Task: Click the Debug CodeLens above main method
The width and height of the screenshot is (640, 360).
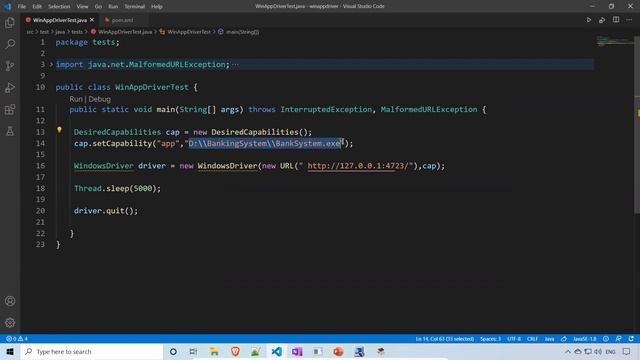Action: tap(100, 99)
